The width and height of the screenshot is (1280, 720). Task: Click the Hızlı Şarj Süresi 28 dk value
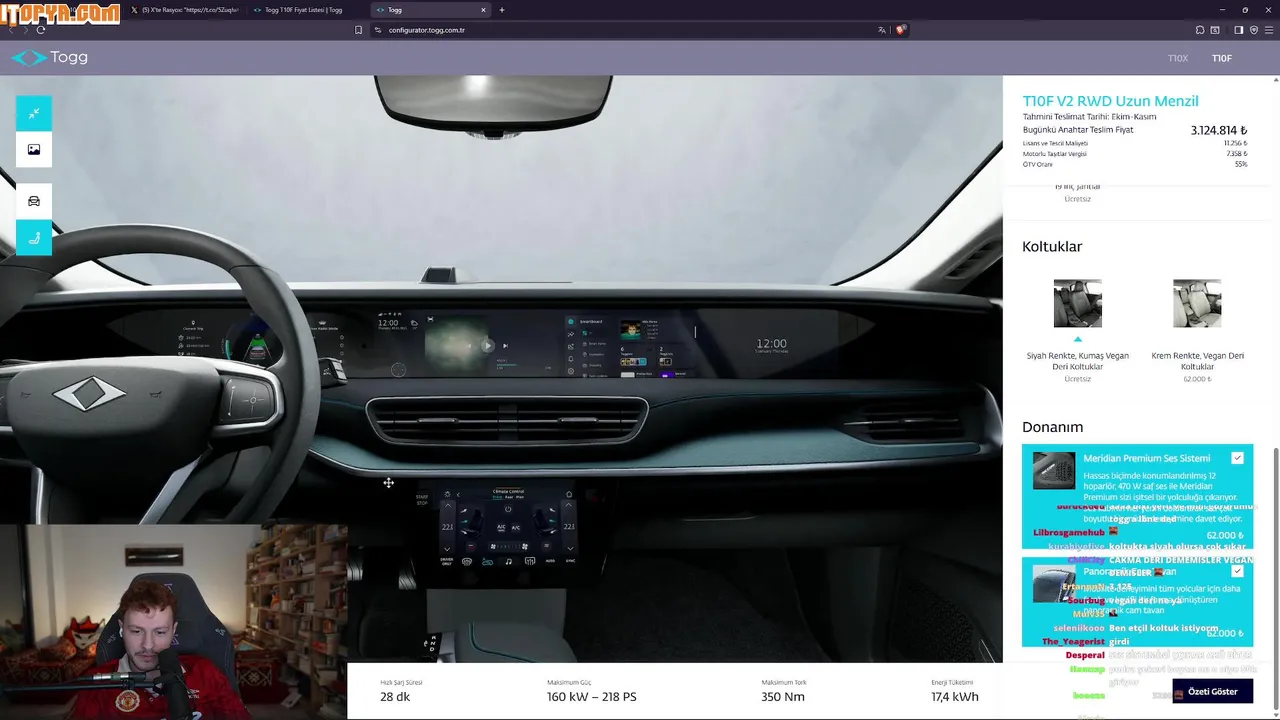[395, 697]
